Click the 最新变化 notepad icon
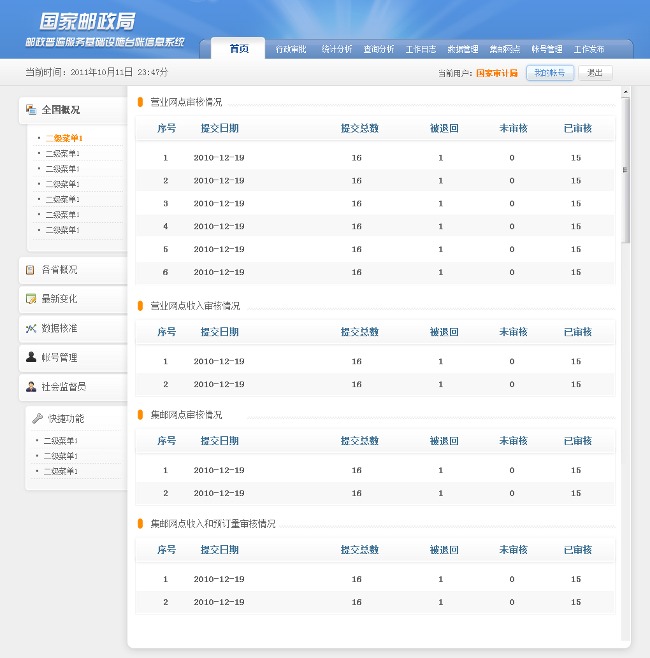The height and width of the screenshot is (658, 650). pyautogui.click(x=31, y=299)
